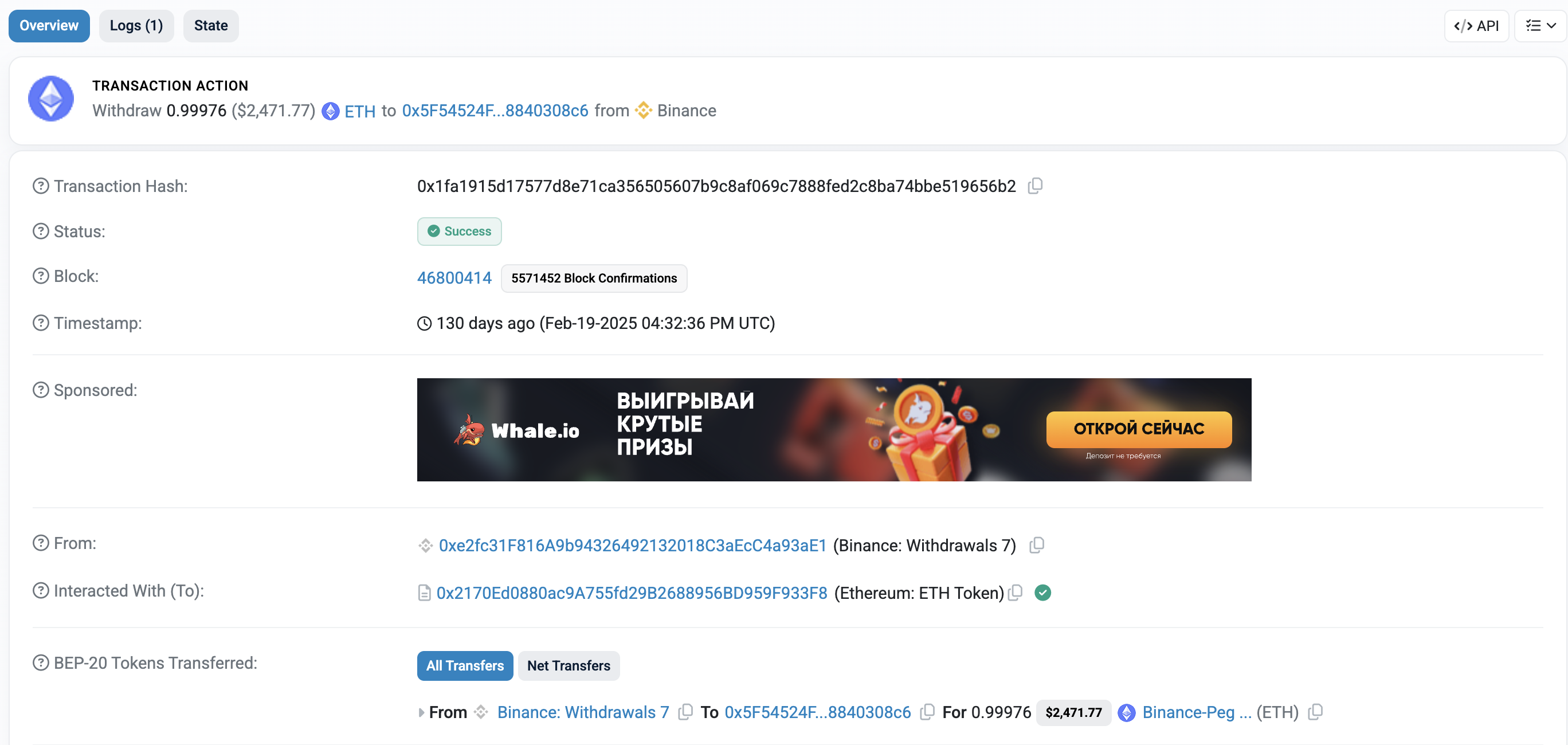Copy the Binance-Peg ETH token address

[1315, 712]
